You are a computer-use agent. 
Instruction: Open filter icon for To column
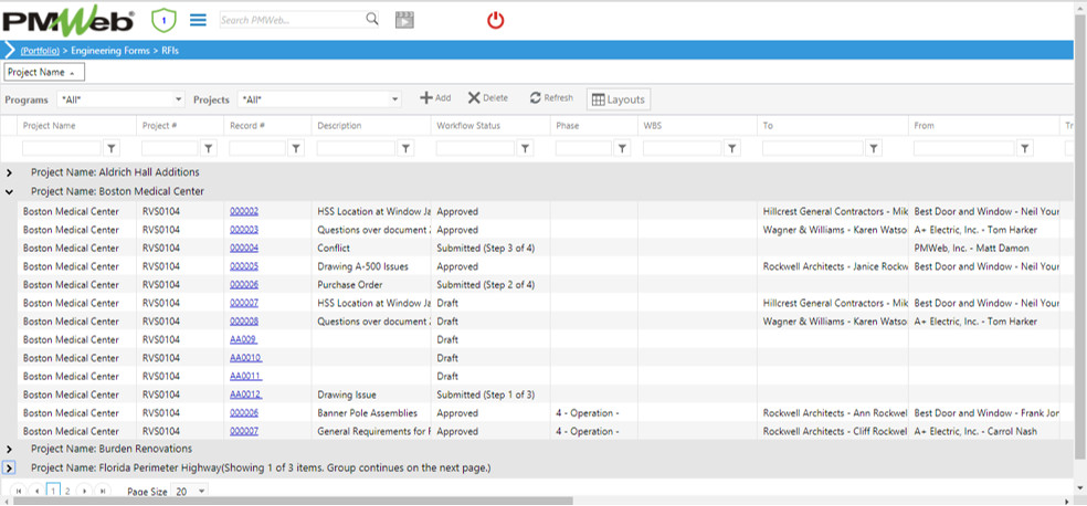click(874, 148)
